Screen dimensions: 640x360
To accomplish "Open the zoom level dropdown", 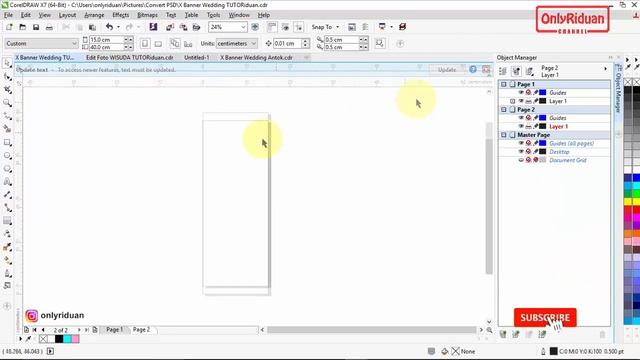I will point(243,27).
